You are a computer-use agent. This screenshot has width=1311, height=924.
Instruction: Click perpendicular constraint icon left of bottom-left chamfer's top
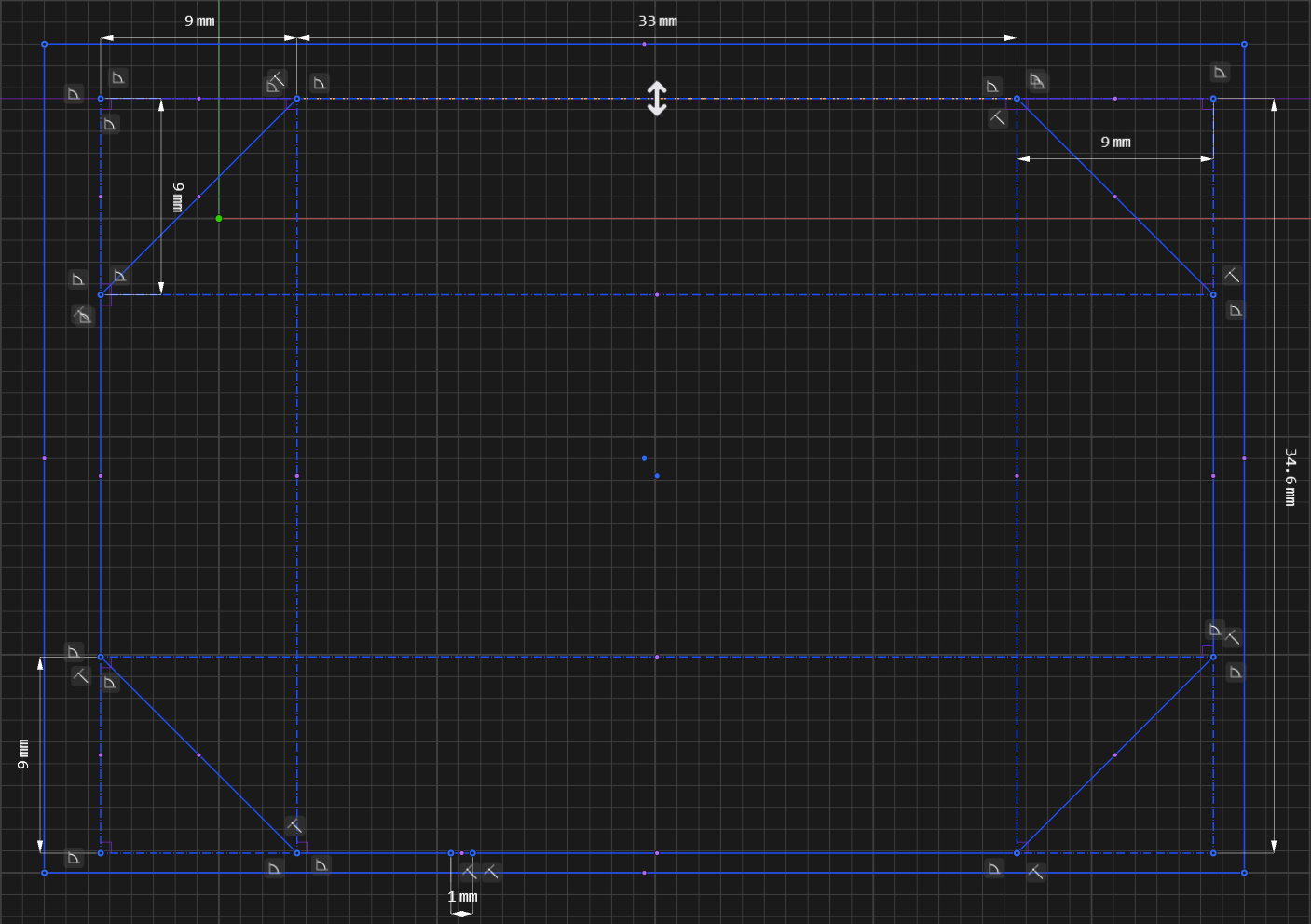81,676
